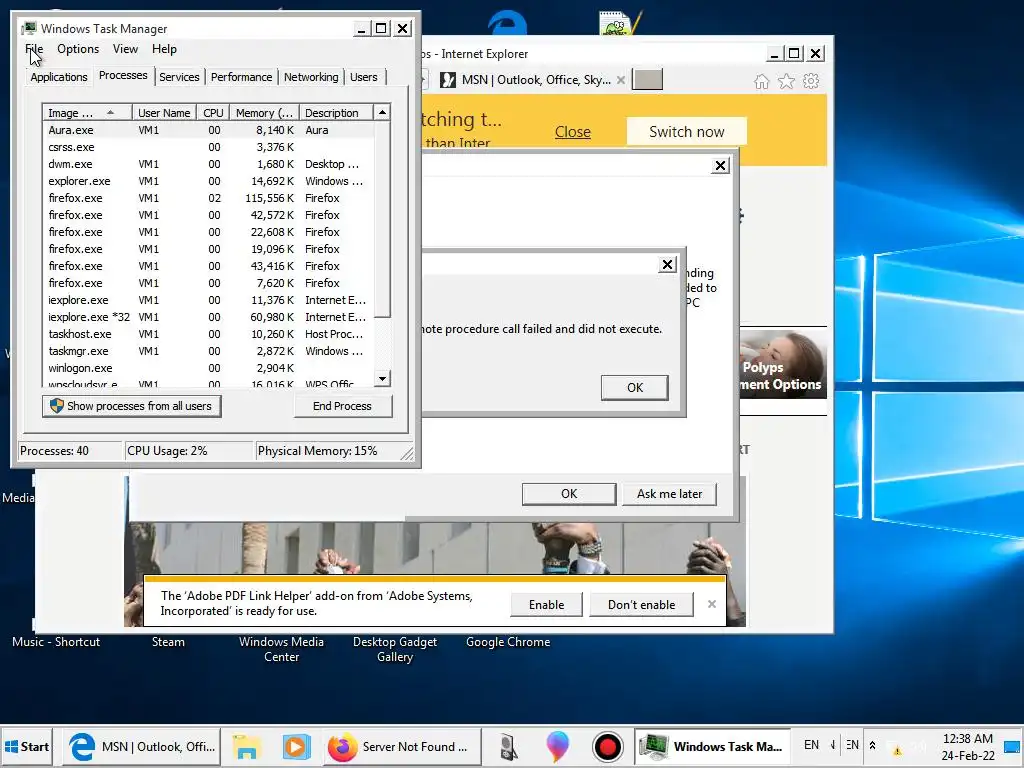The width and height of the screenshot is (1024, 768).
Task: Sort processes by CPU column header
Action: 213,113
